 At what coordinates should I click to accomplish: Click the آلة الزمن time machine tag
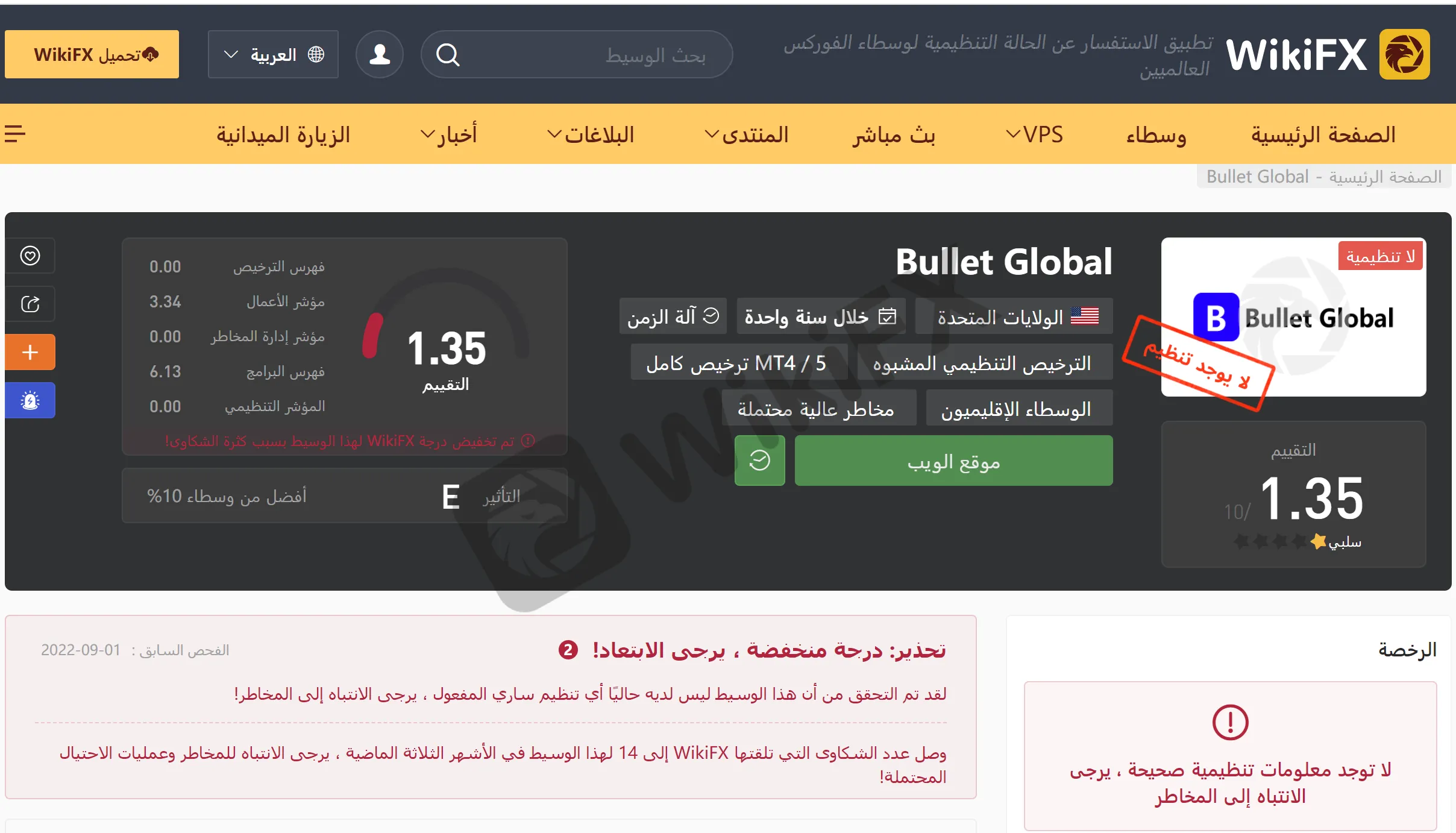[673, 316]
